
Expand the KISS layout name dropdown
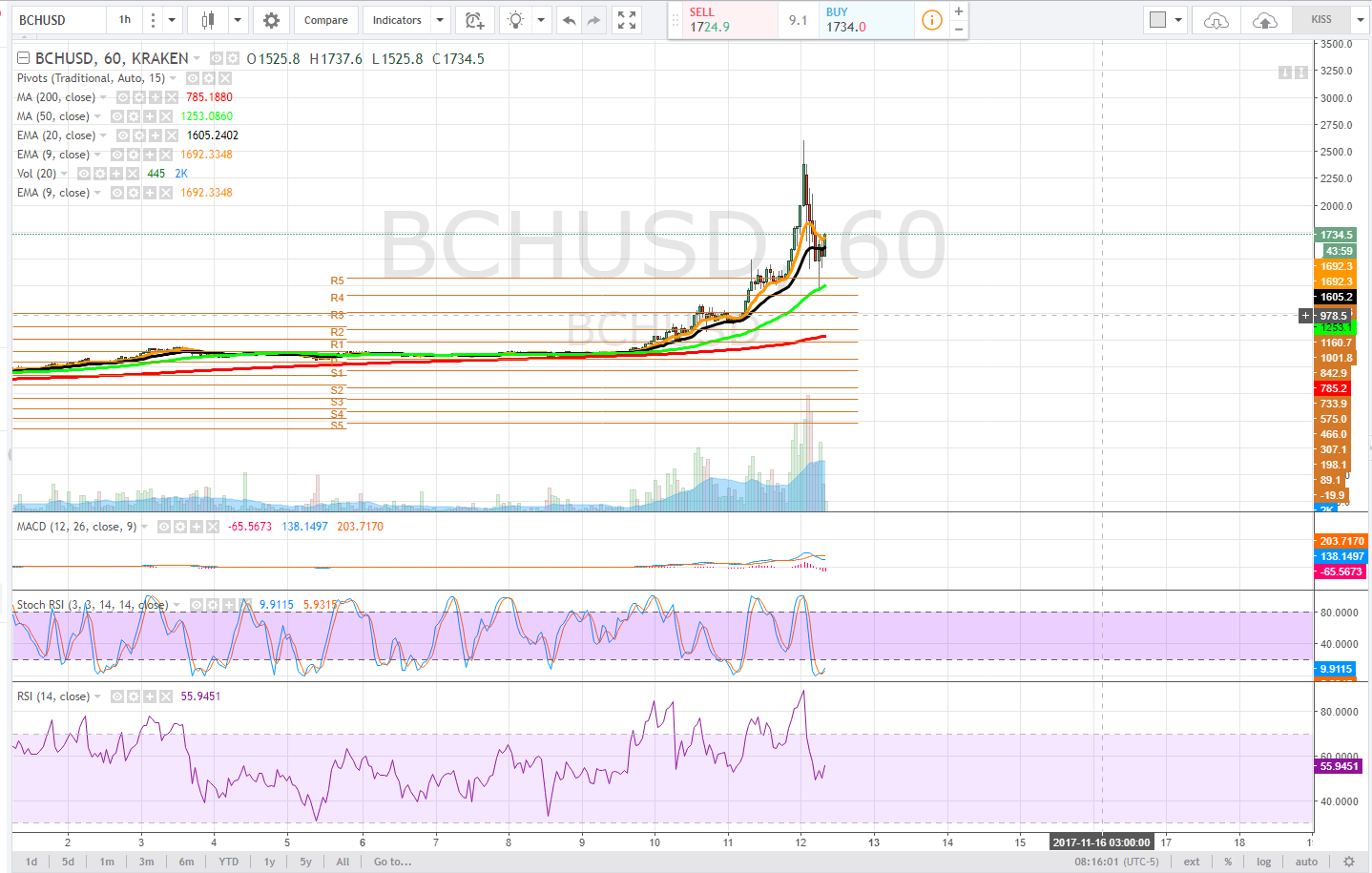click(x=1360, y=20)
